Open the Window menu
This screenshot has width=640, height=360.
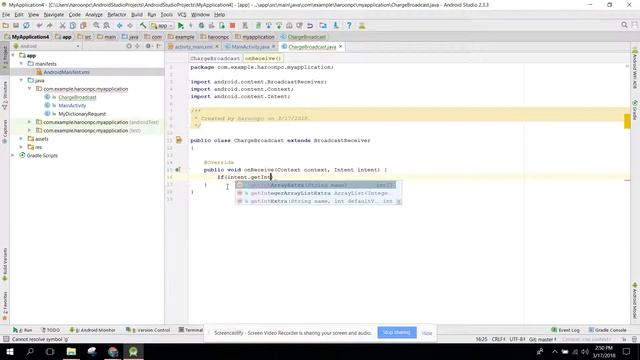[200, 15]
